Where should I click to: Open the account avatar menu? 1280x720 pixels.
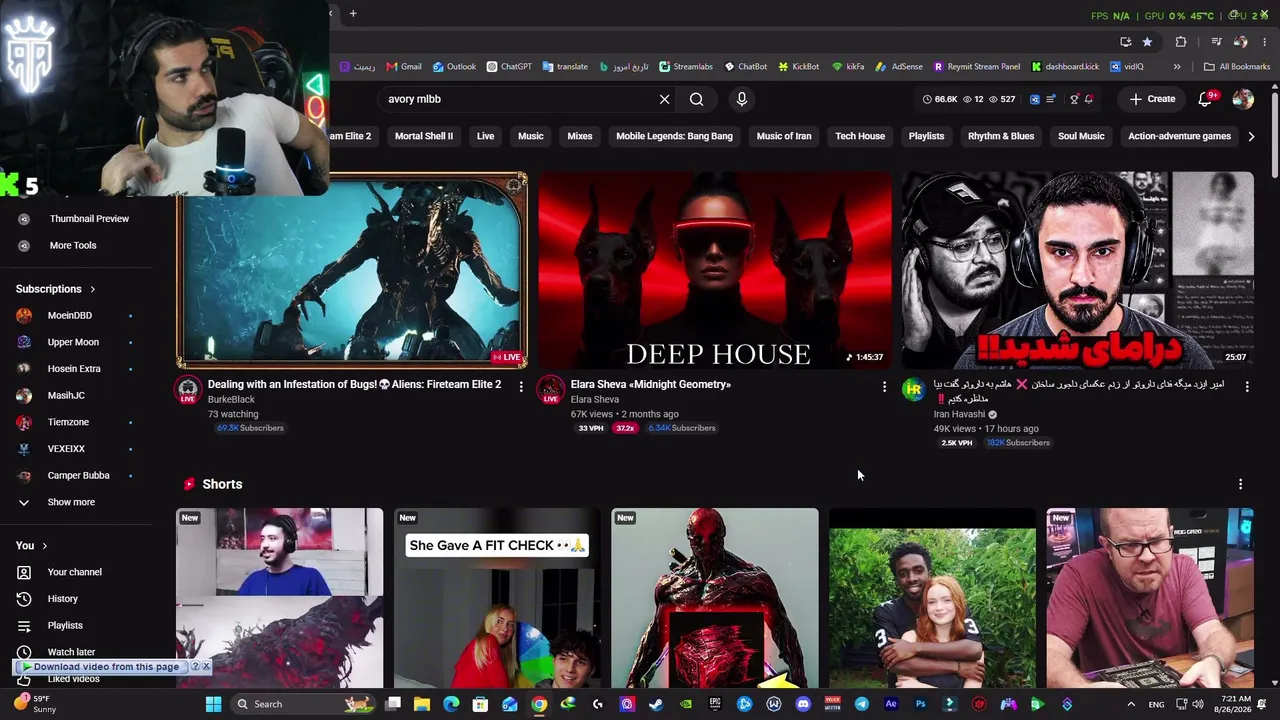(x=1243, y=98)
